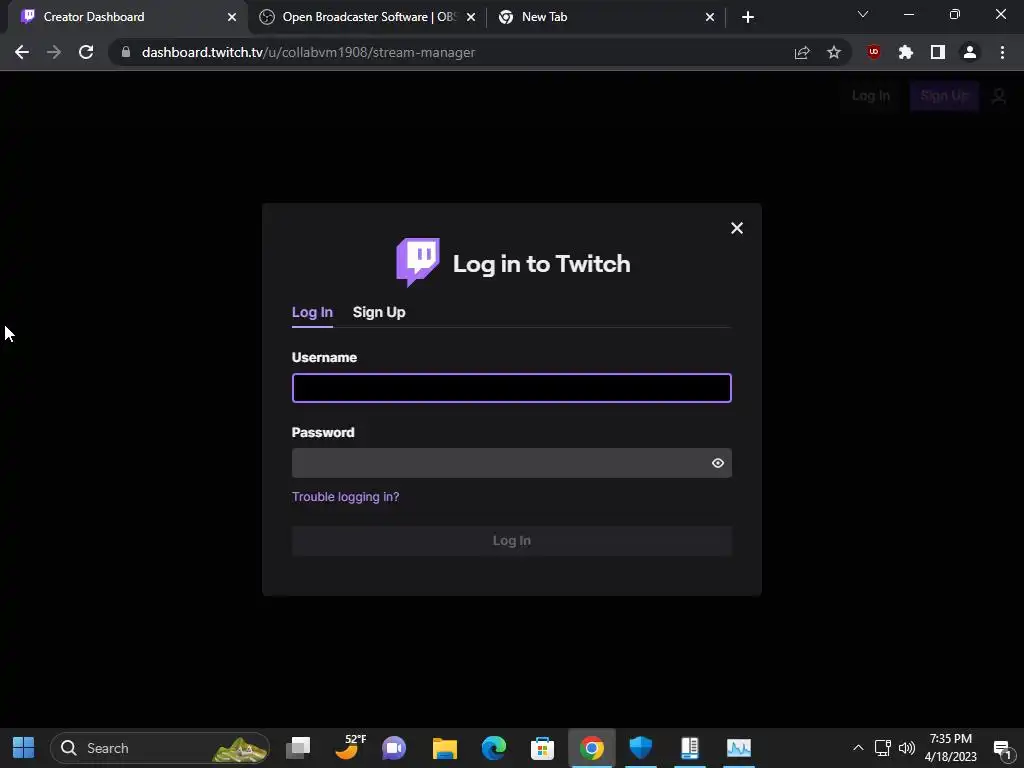Show hidden system tray icons
Image resolution: width=1024 pixels, height=768 pixels.
(x=858, y=748)
